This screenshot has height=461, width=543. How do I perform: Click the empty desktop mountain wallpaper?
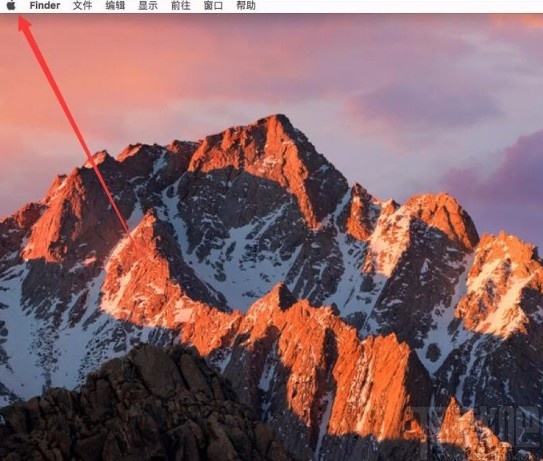point(272,237)
